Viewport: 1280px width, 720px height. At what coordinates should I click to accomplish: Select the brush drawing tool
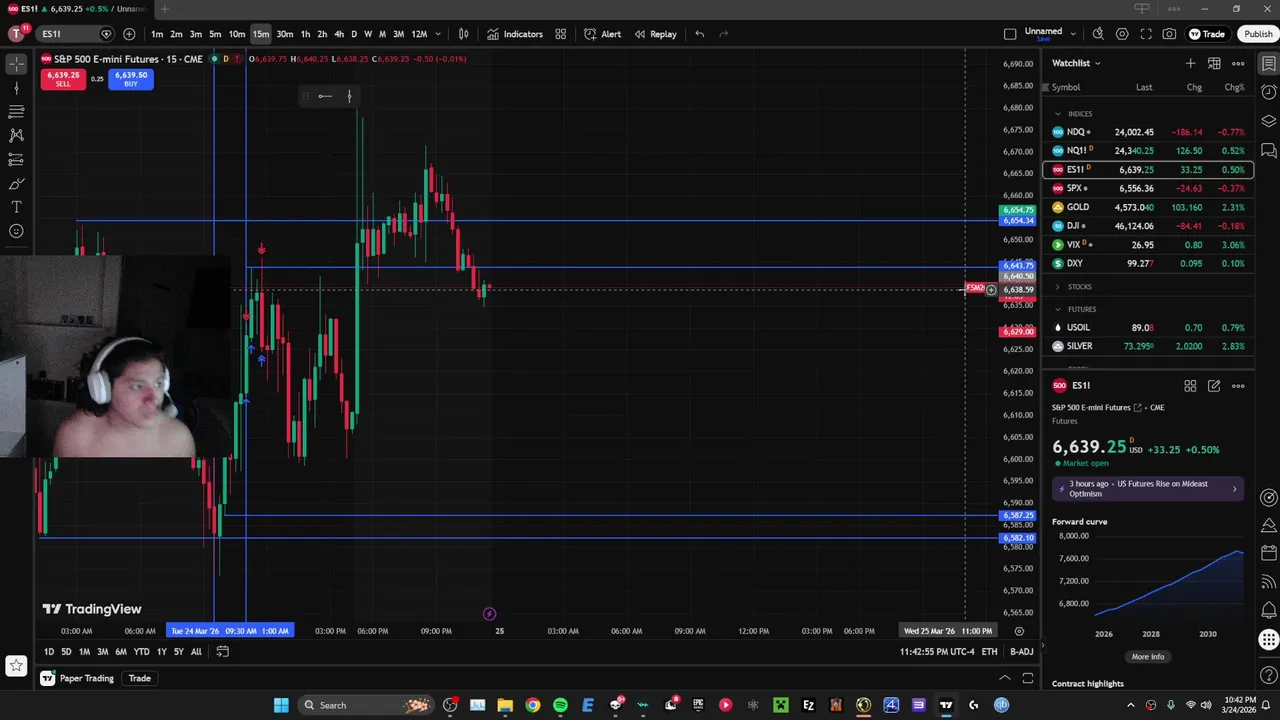[16, 184]
